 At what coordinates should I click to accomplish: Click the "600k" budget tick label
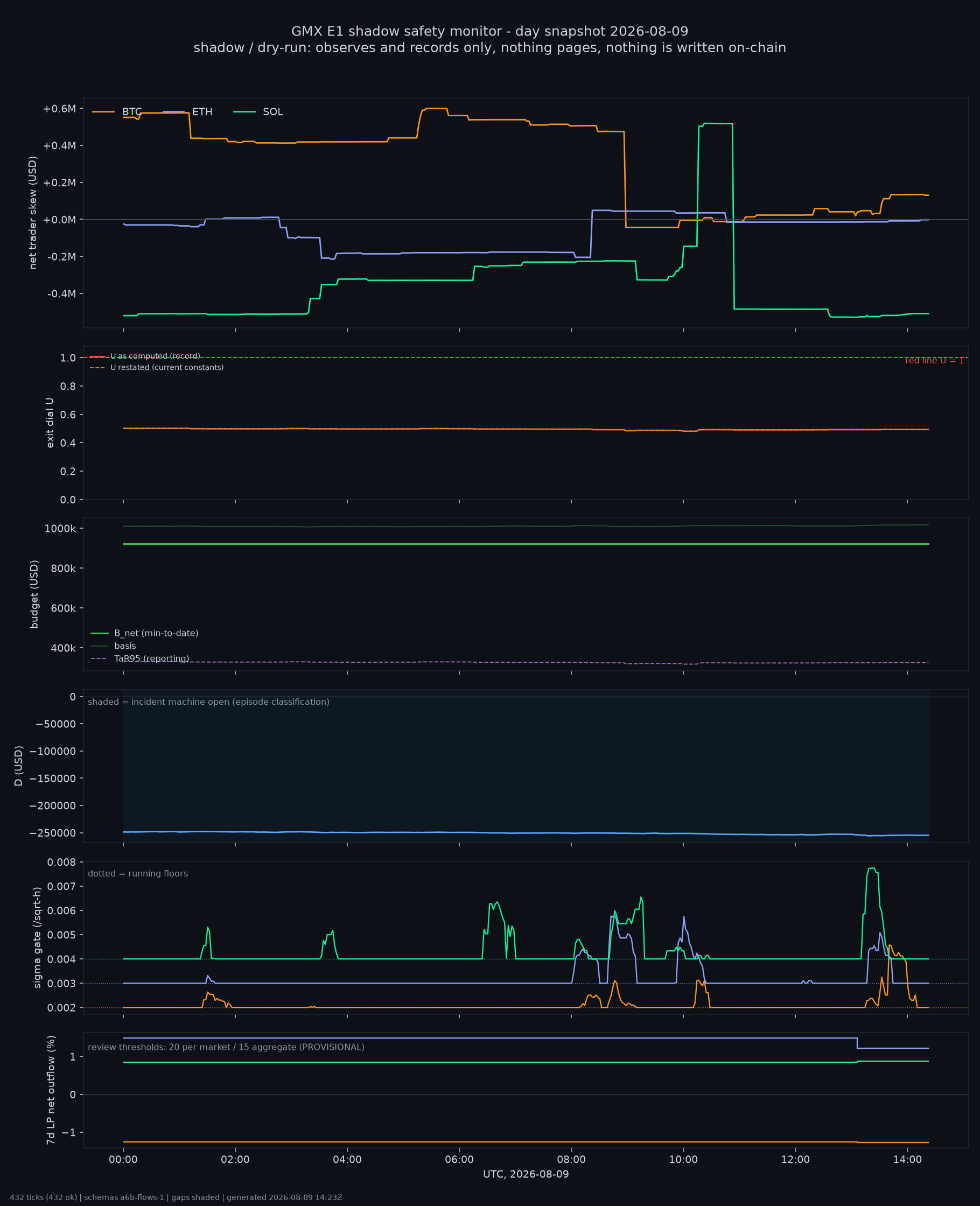click(63, 608)
